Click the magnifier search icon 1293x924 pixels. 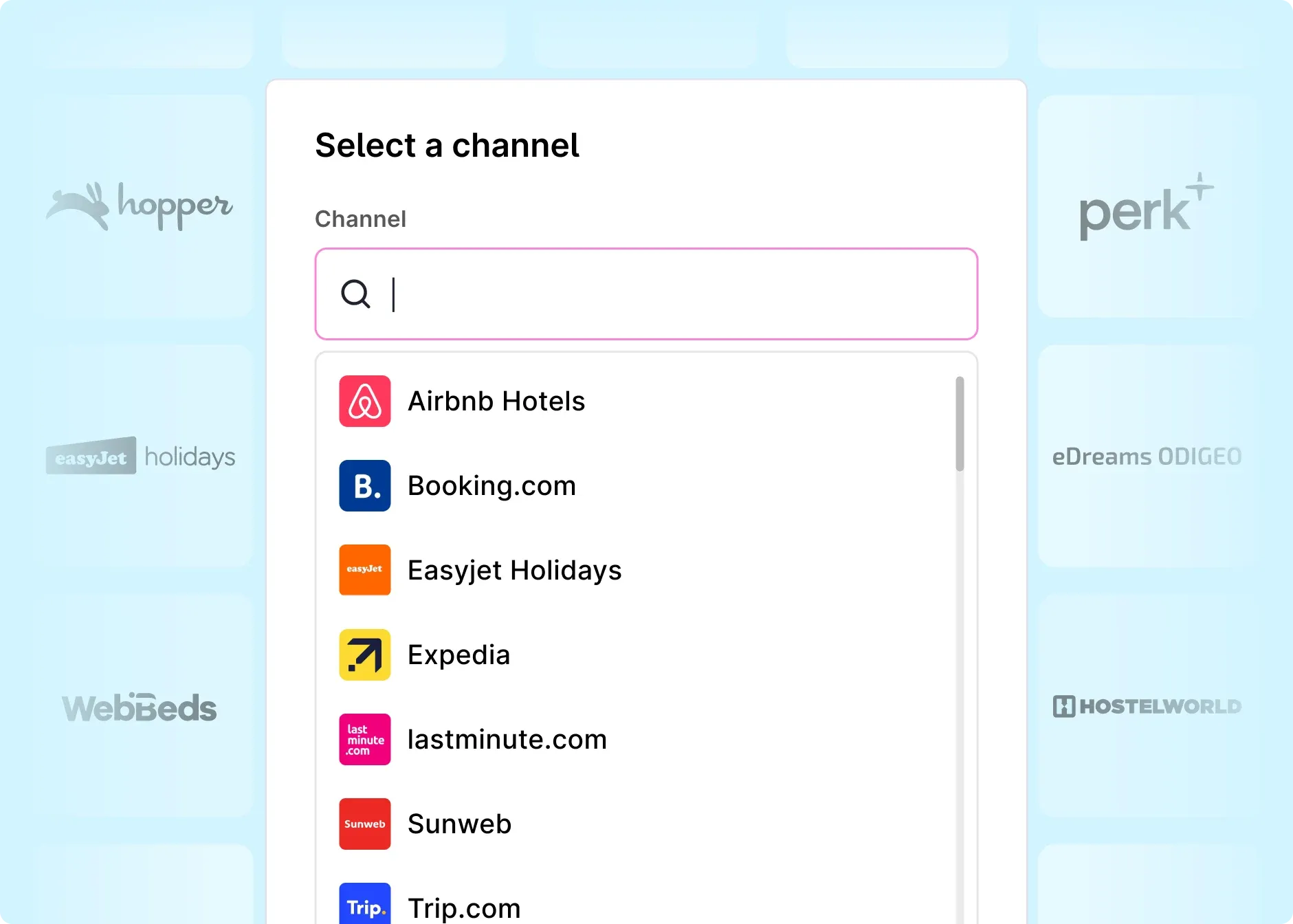coord(355,294)
